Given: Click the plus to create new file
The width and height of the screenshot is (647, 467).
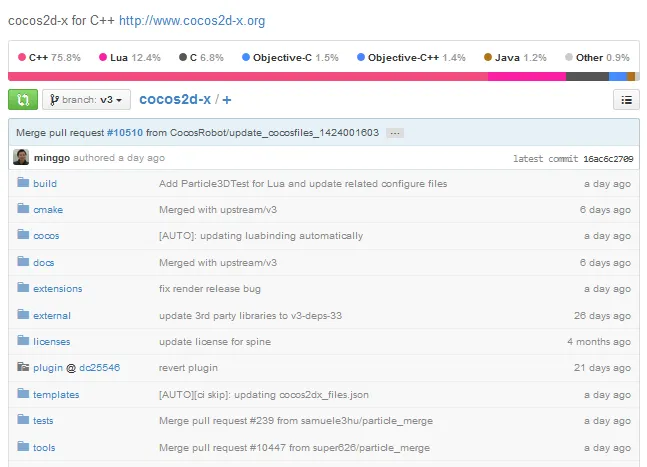Looking at the screenshot, I should coord(227,100).
